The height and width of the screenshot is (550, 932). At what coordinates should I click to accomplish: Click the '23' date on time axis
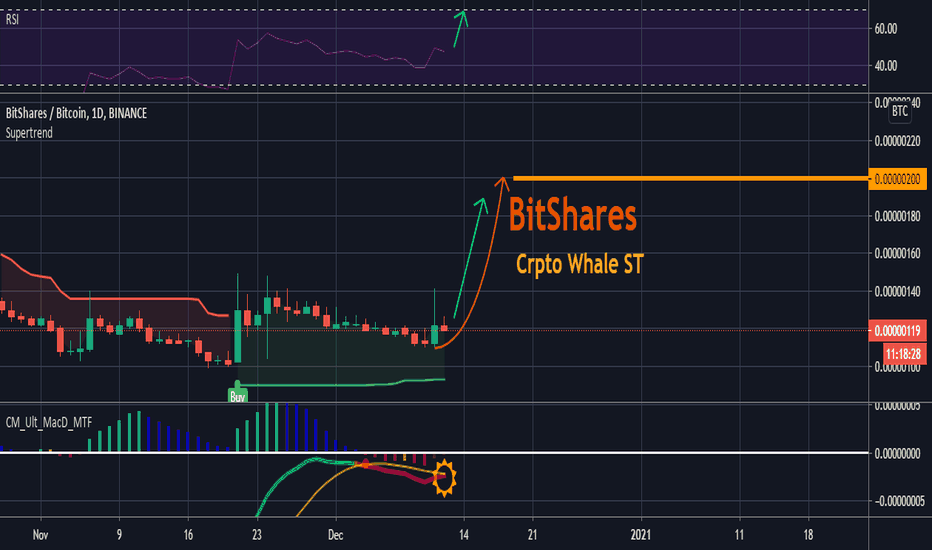pyautogui.click(x=256, y=535)
